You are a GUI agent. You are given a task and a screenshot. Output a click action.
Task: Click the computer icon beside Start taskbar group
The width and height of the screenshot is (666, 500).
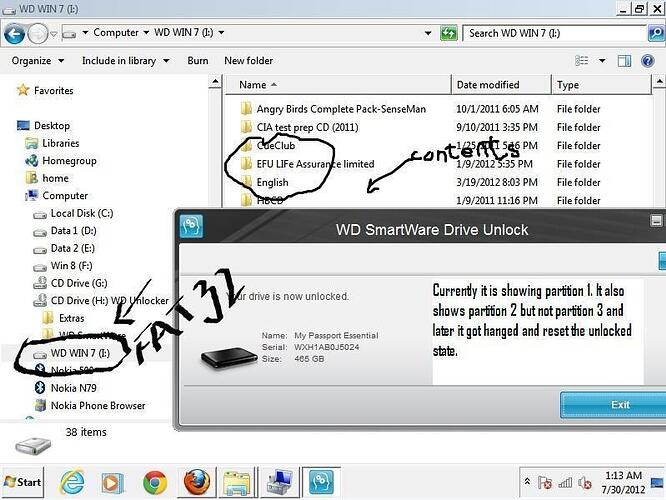279,483
